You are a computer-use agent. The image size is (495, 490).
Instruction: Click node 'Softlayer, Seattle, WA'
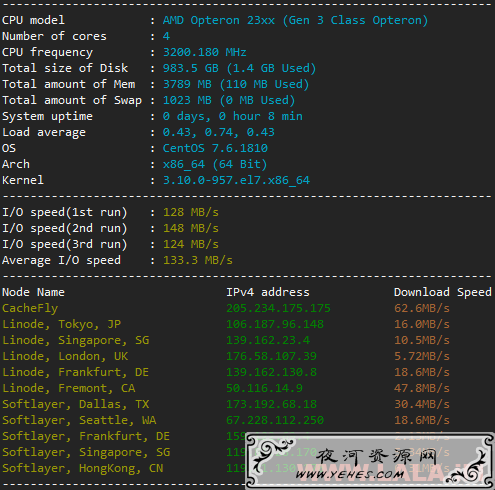tap(79, 420)
